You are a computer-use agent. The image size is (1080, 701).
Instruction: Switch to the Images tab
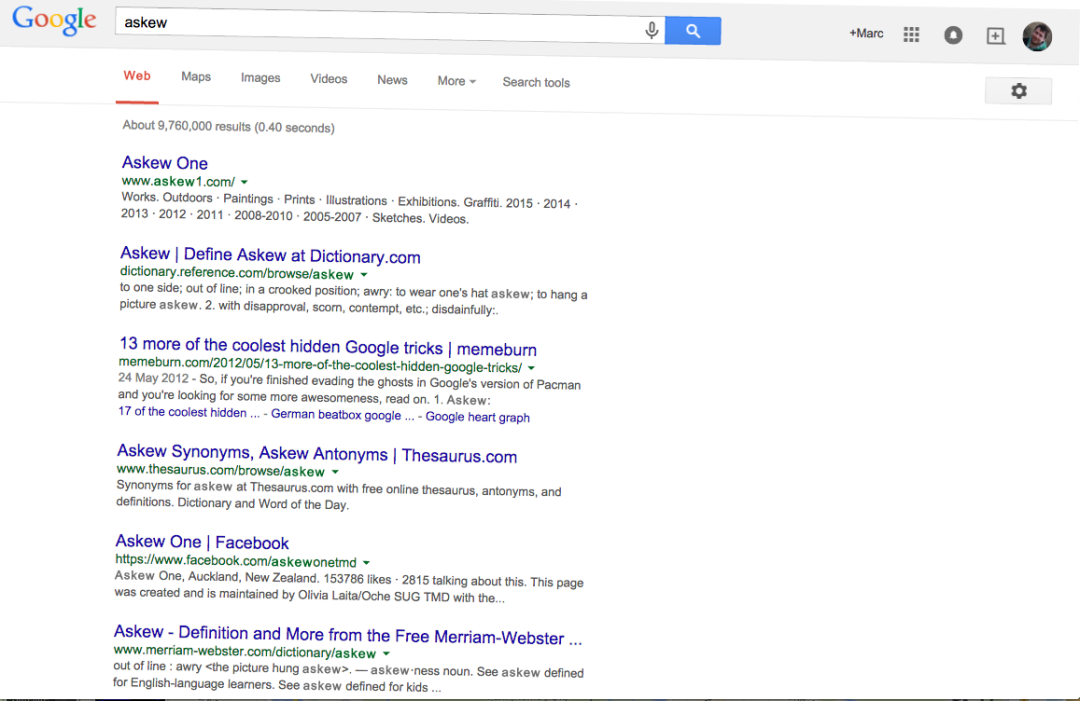click(x=260, y=78)
